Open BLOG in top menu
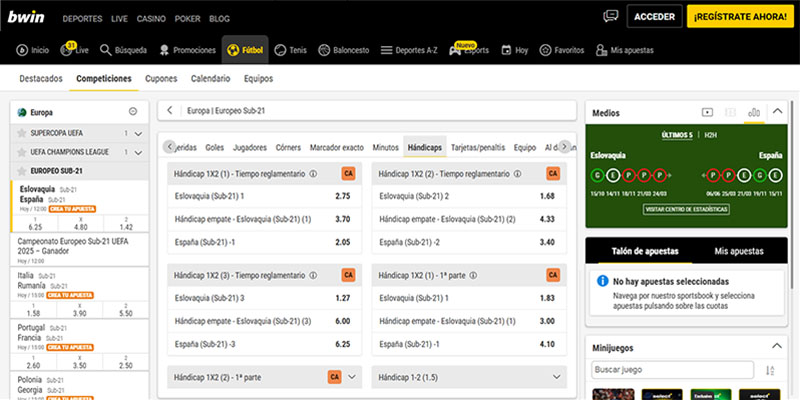This screenshot has height=400, width=800. [219, 19]
